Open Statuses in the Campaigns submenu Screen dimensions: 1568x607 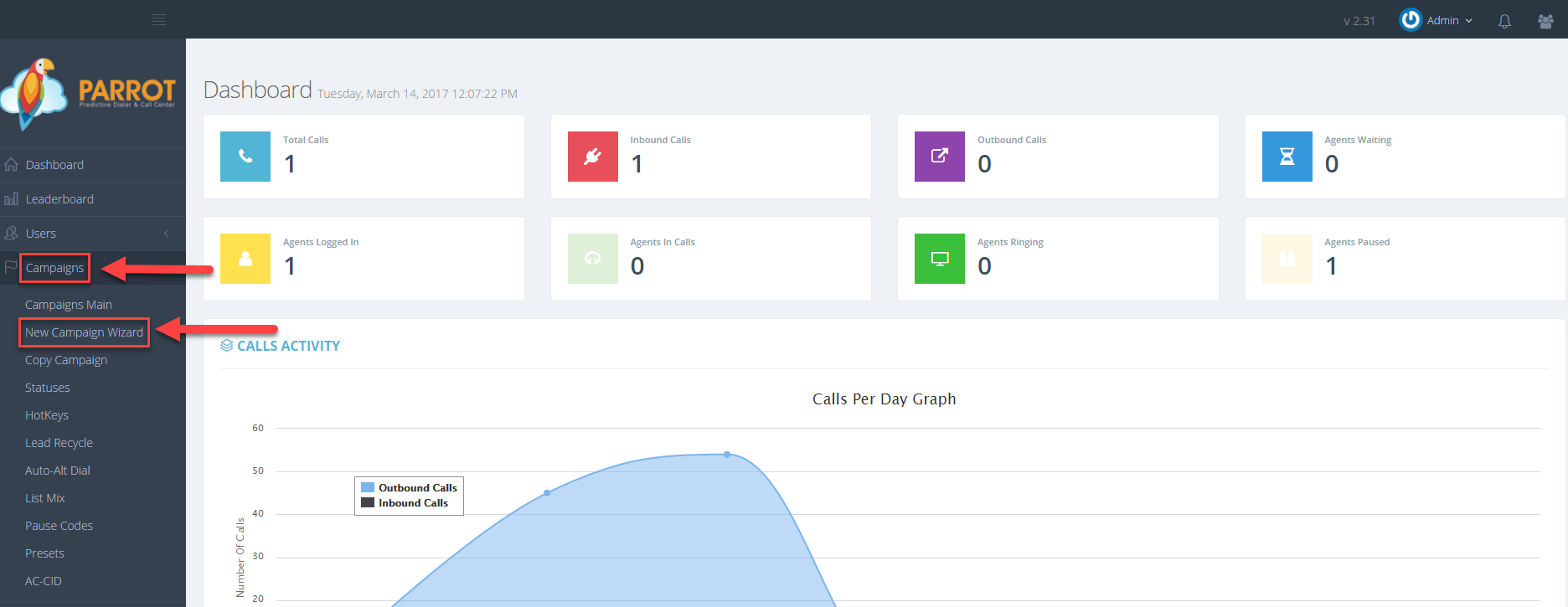(x=48, y=388)
